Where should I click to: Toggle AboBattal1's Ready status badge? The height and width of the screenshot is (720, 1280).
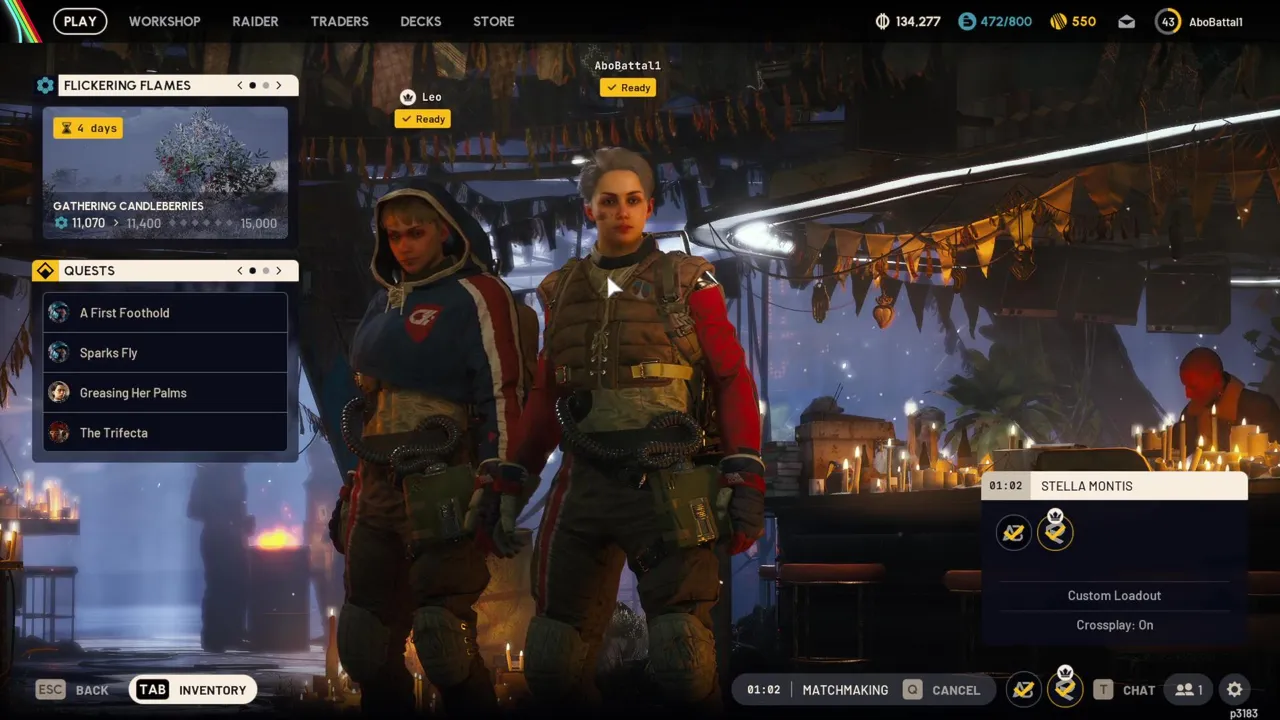(x=627, y=88)
